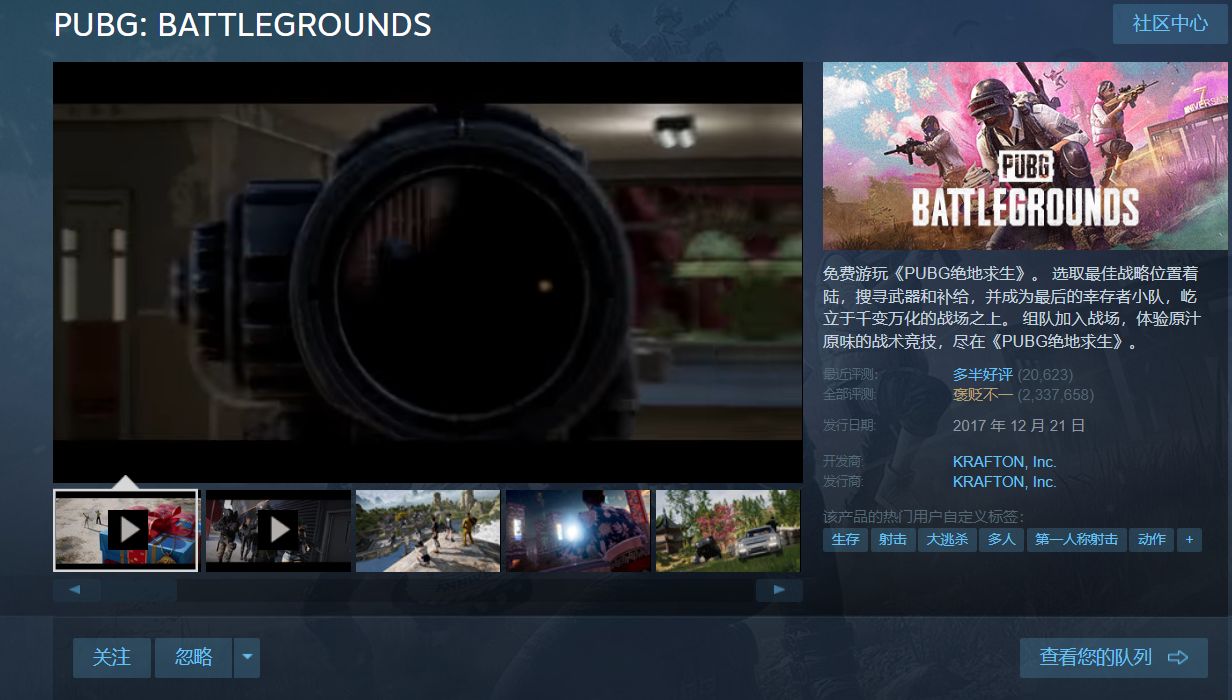The width and height of the screenshot is (1232, 700).
Task: Open the 多半好评 recent reviews link
Action: [983, 375]
